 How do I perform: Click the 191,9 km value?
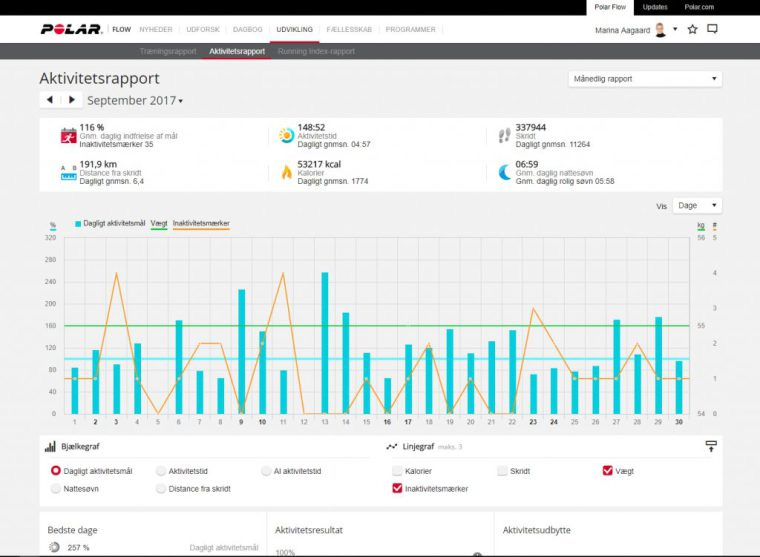tap(98, 164)
